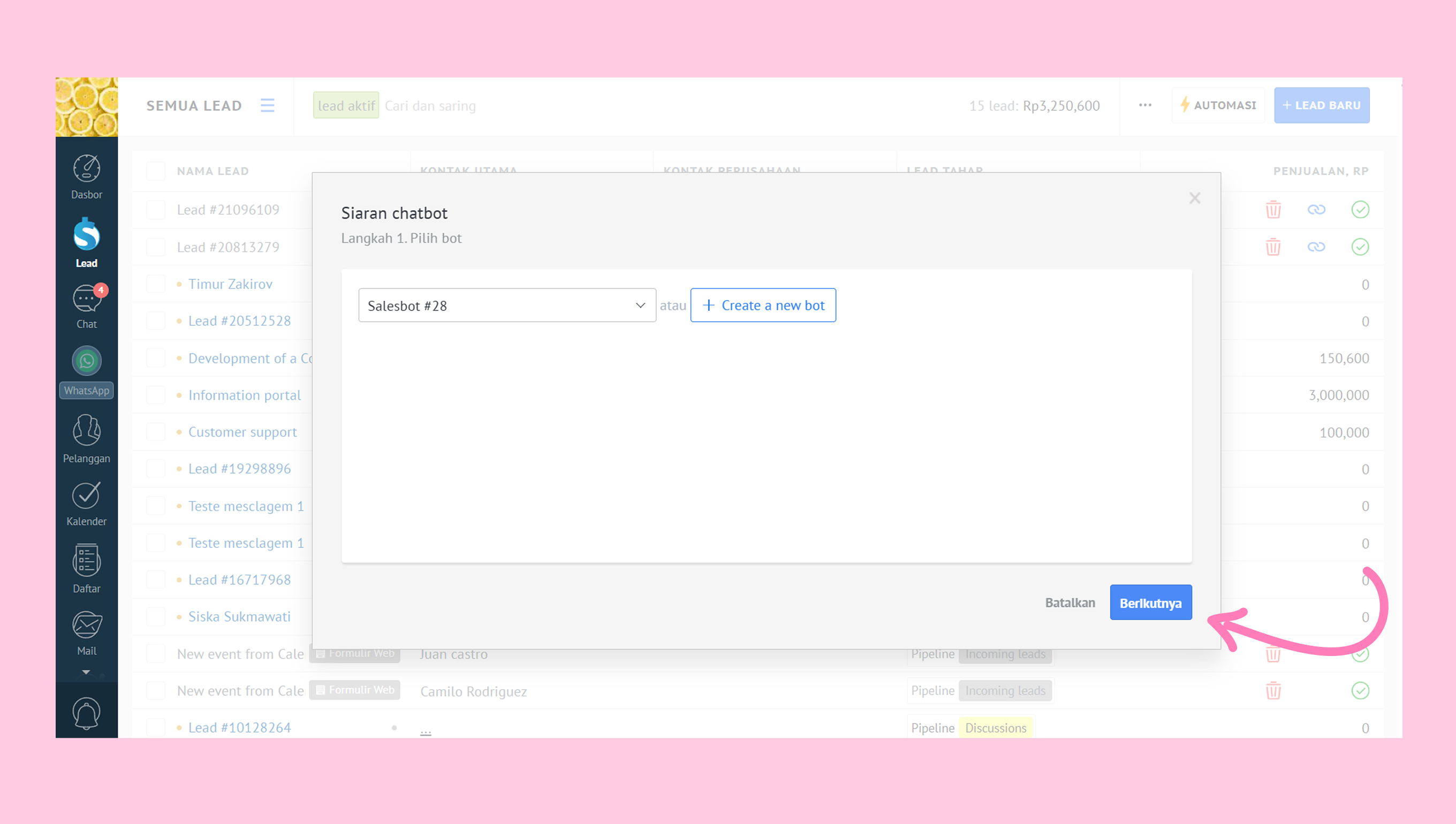Open Lead #16717968
This screenshot has height=824, width=1456.
click(239, 579)
